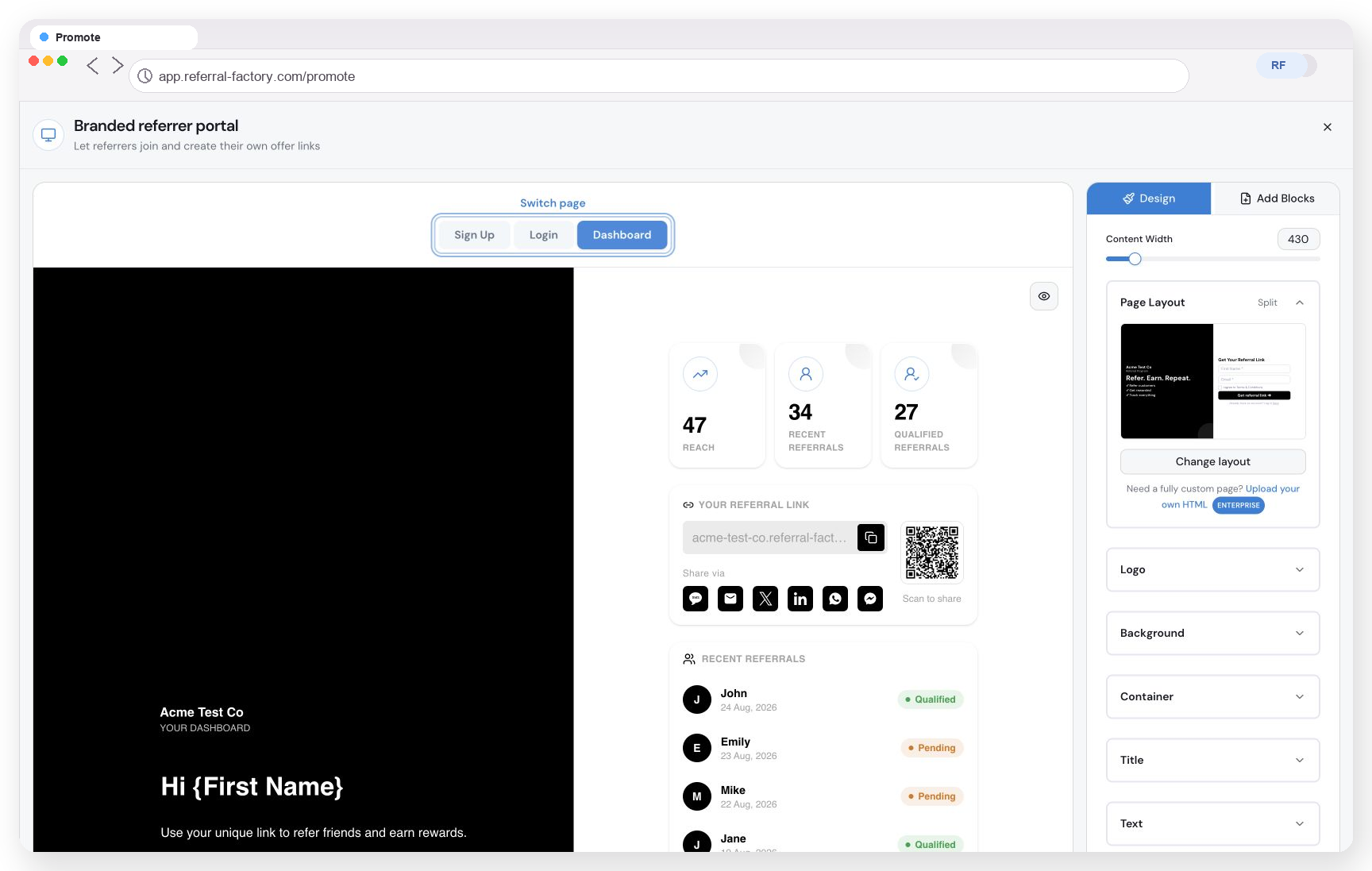Click the Enterprise badge
This screenshot has height=871, width=1372.
(x=1239, y=505)
